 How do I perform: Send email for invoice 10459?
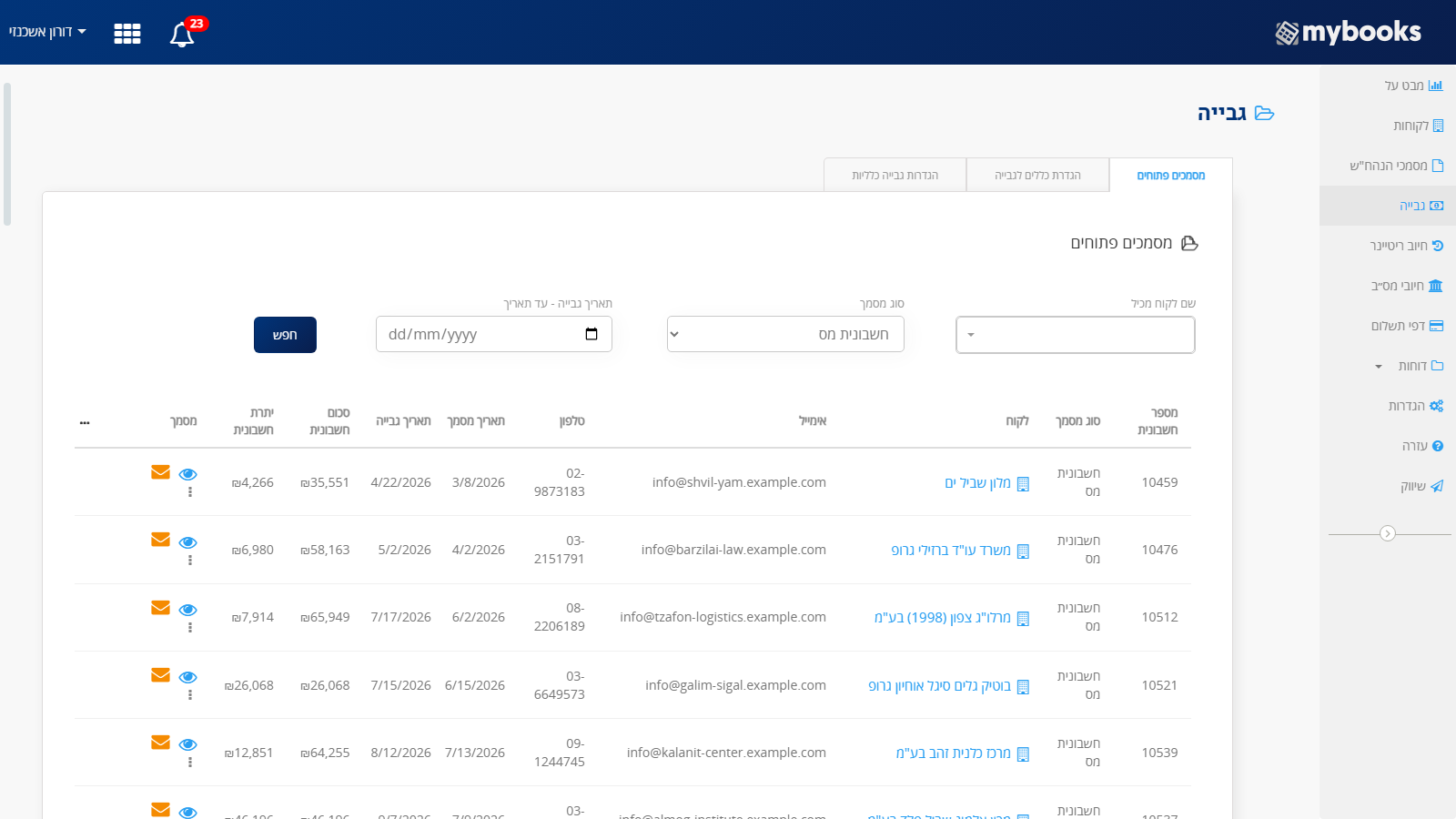tap(161, 472)
